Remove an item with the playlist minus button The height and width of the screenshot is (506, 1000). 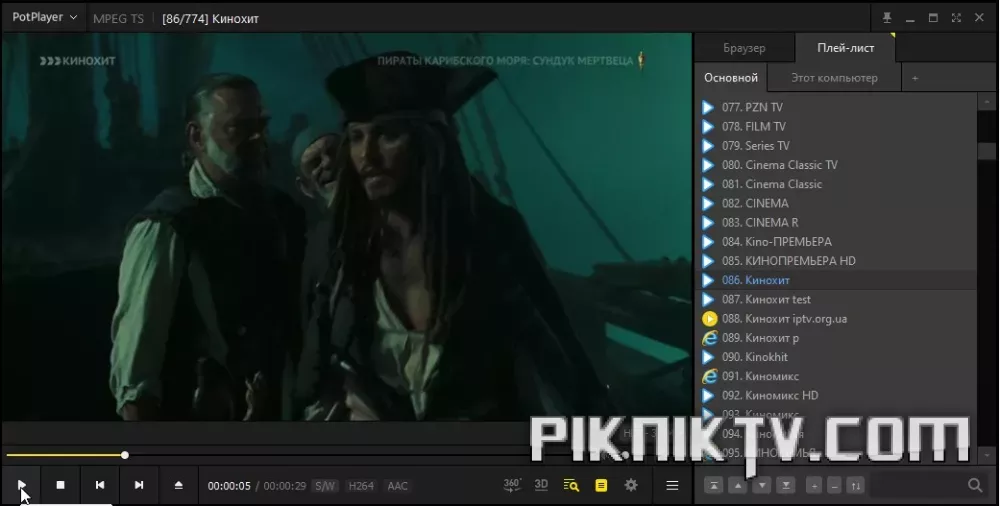834,486
